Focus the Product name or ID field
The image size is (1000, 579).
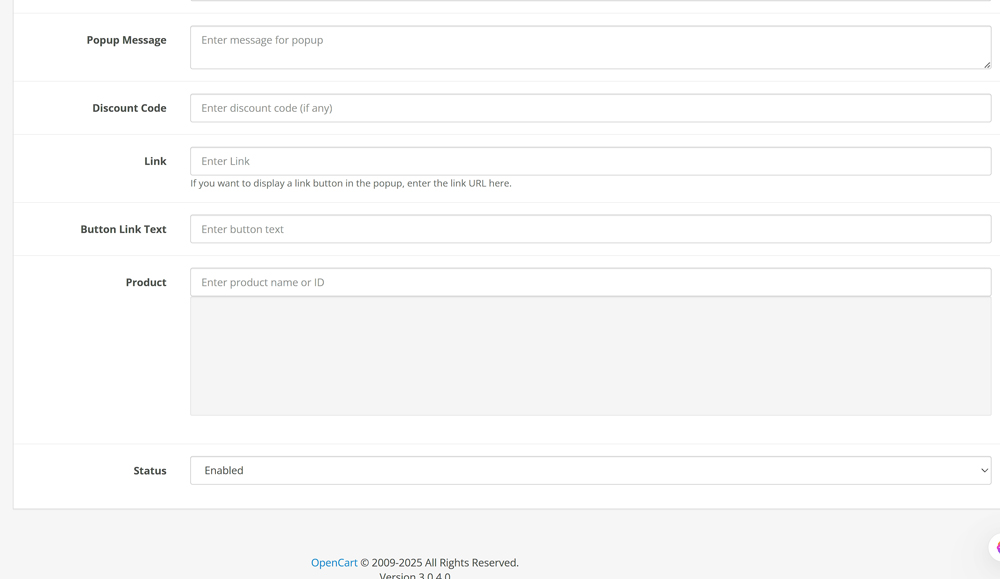point(590,282)
